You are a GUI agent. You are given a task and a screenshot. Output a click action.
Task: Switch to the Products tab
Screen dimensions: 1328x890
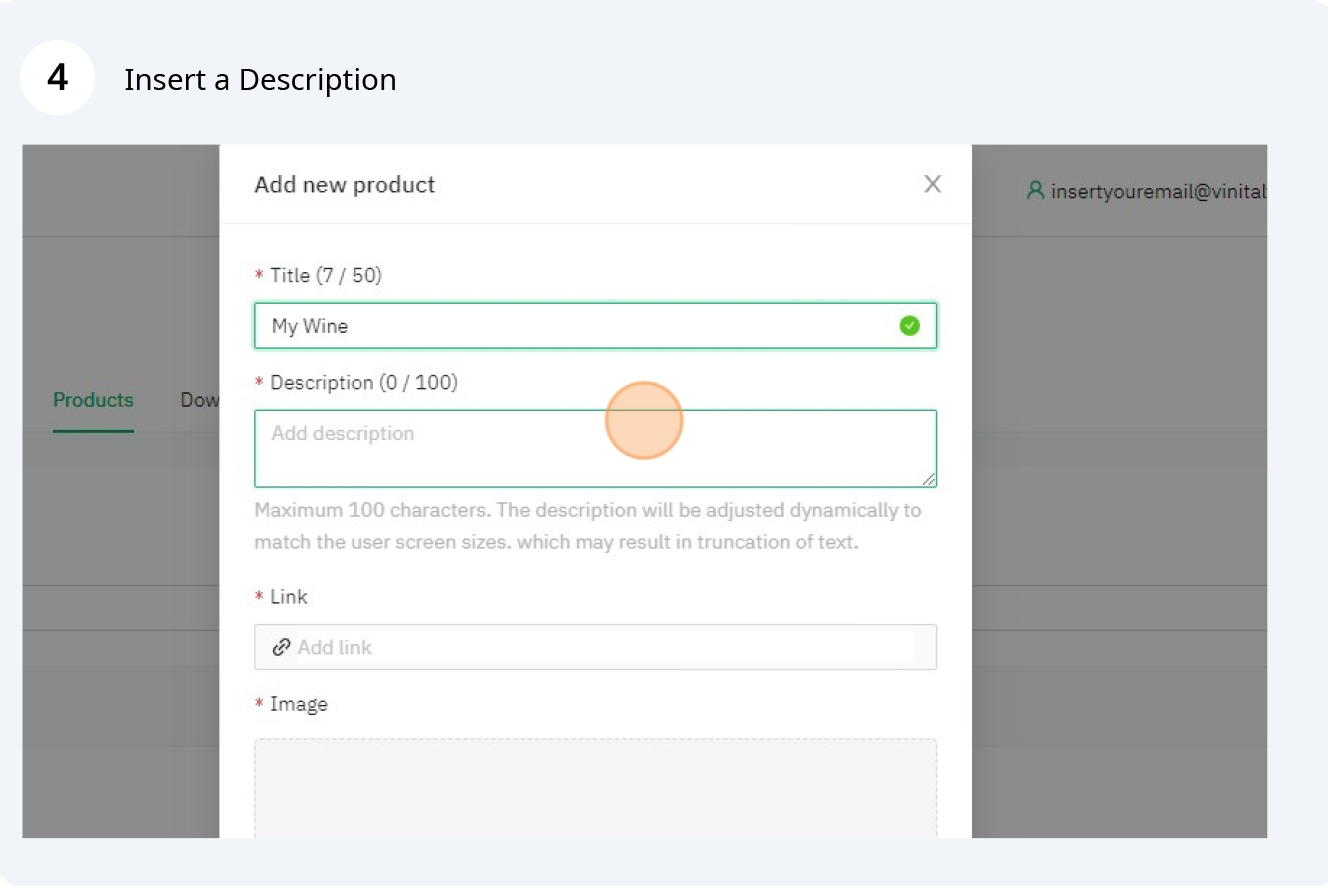point(93,400)
